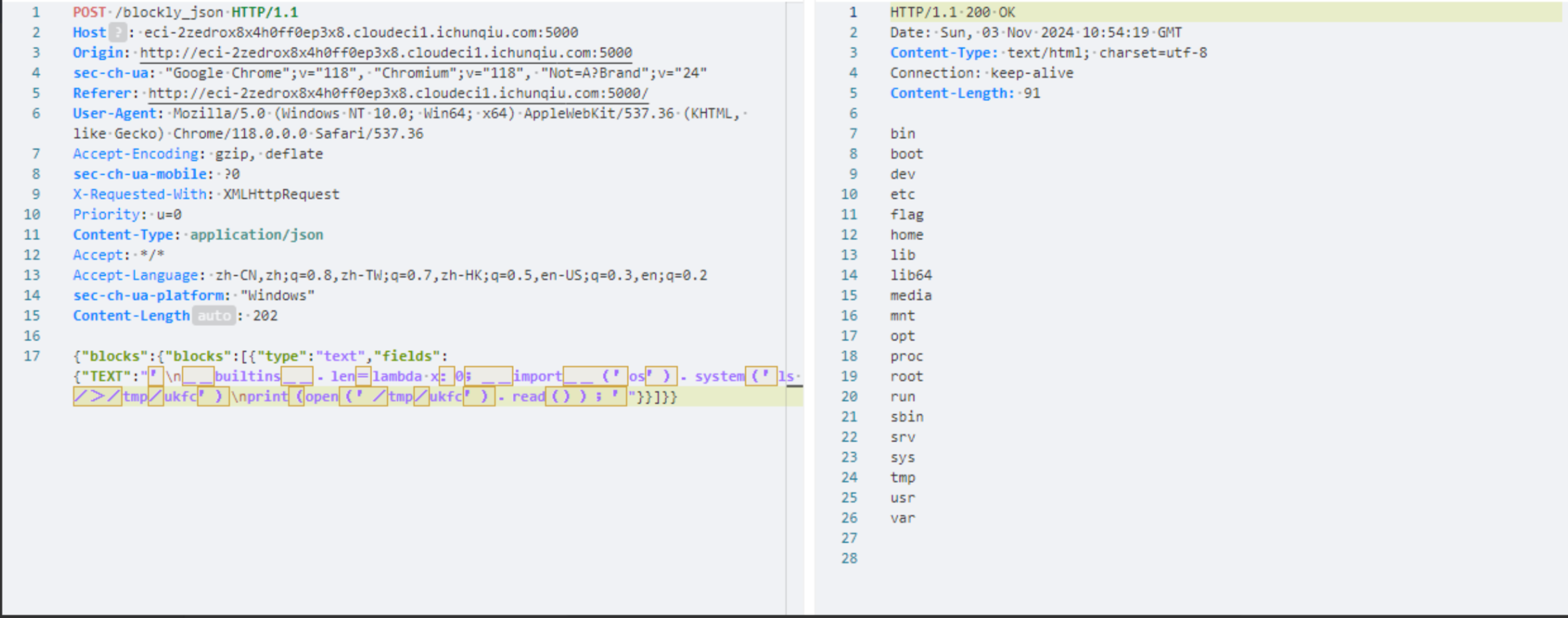
Task: Select the response Date header line
Action: click(x=1036, y=32)
